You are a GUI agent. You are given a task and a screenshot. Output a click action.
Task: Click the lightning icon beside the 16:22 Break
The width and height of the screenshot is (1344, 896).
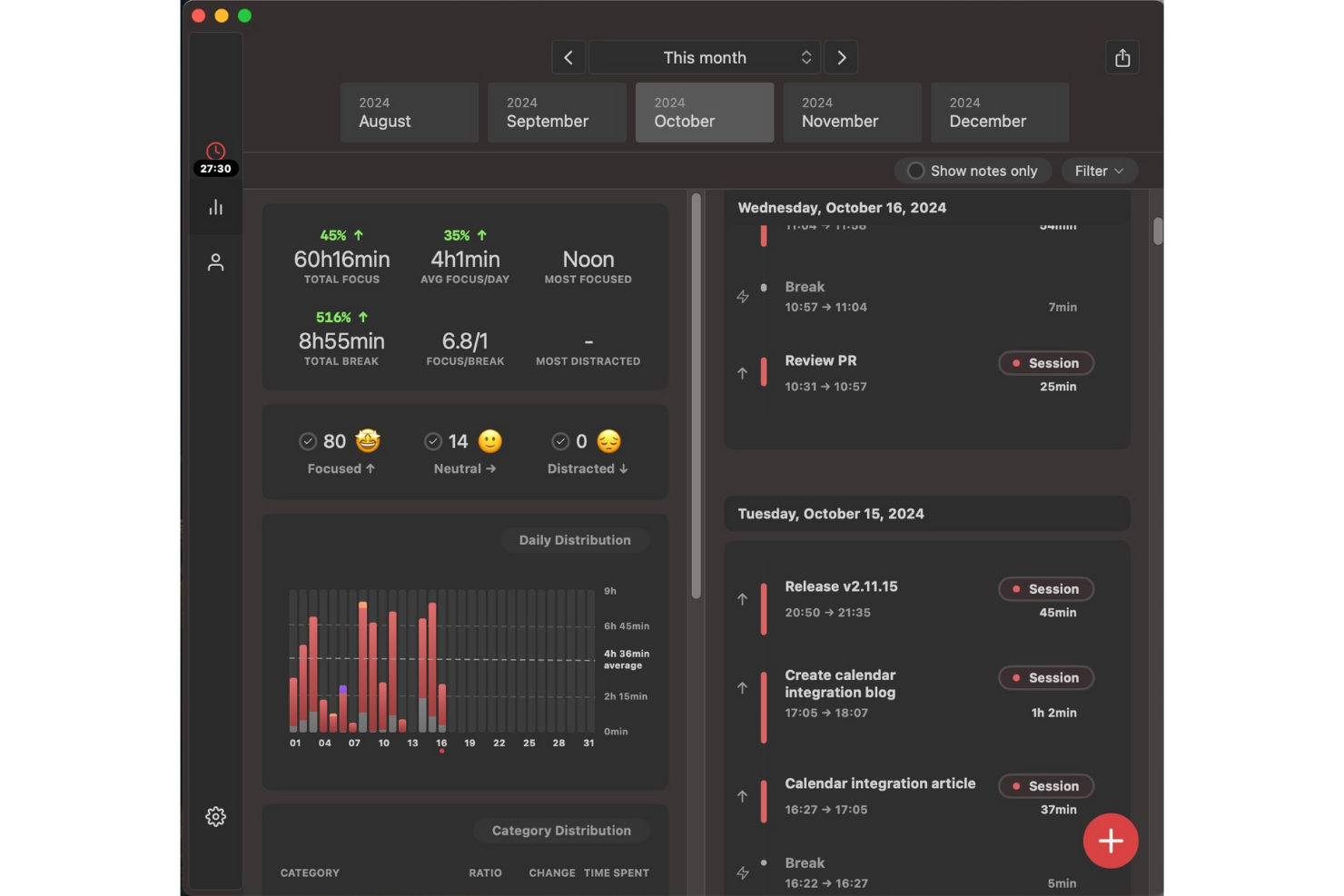(743, 872)
